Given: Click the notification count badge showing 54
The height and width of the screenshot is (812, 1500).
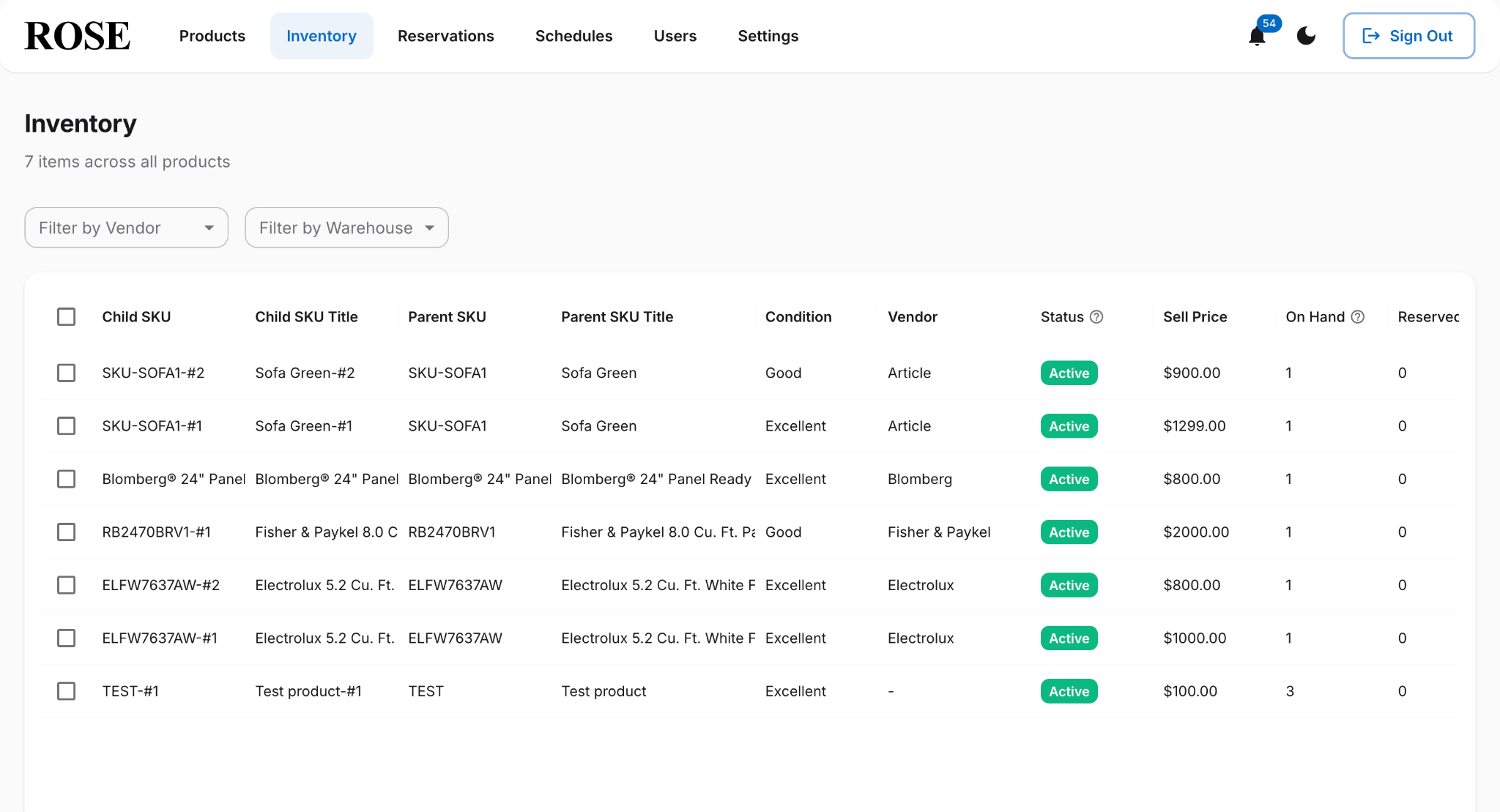Looking at the screenshot, I should click(x=1269, y=23).
